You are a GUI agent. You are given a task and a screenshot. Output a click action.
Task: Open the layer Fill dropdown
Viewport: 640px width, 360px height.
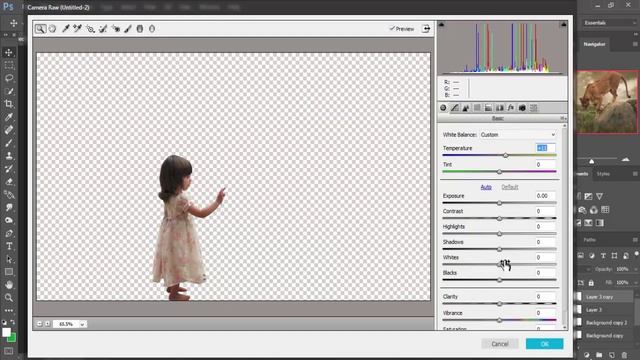click(x=635, y=282)
